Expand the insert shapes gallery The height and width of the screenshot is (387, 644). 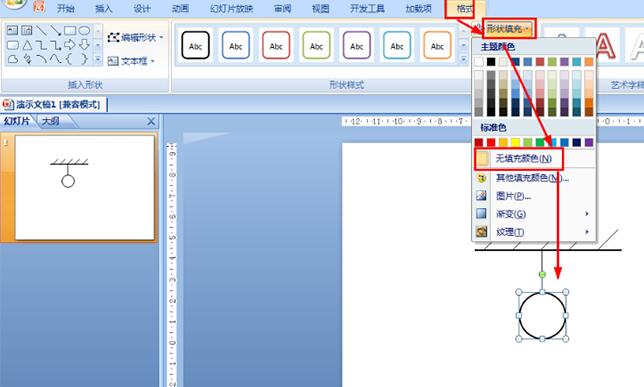tap(98, 60)
